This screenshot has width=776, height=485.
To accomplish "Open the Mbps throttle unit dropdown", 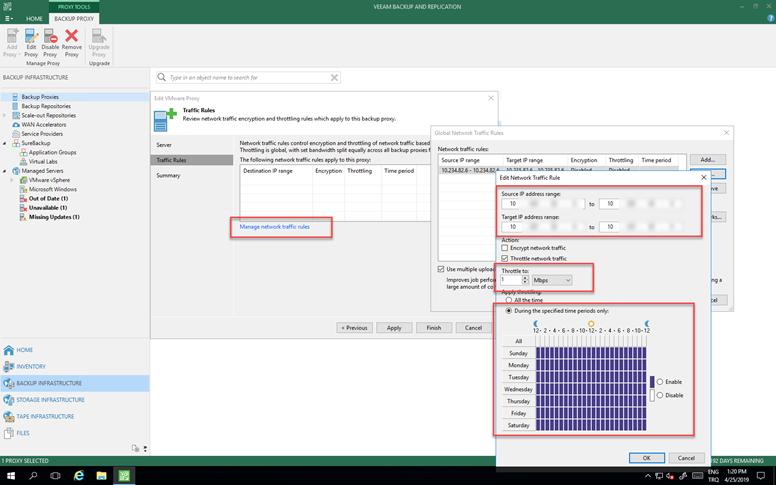I will (x=552, y=280).
